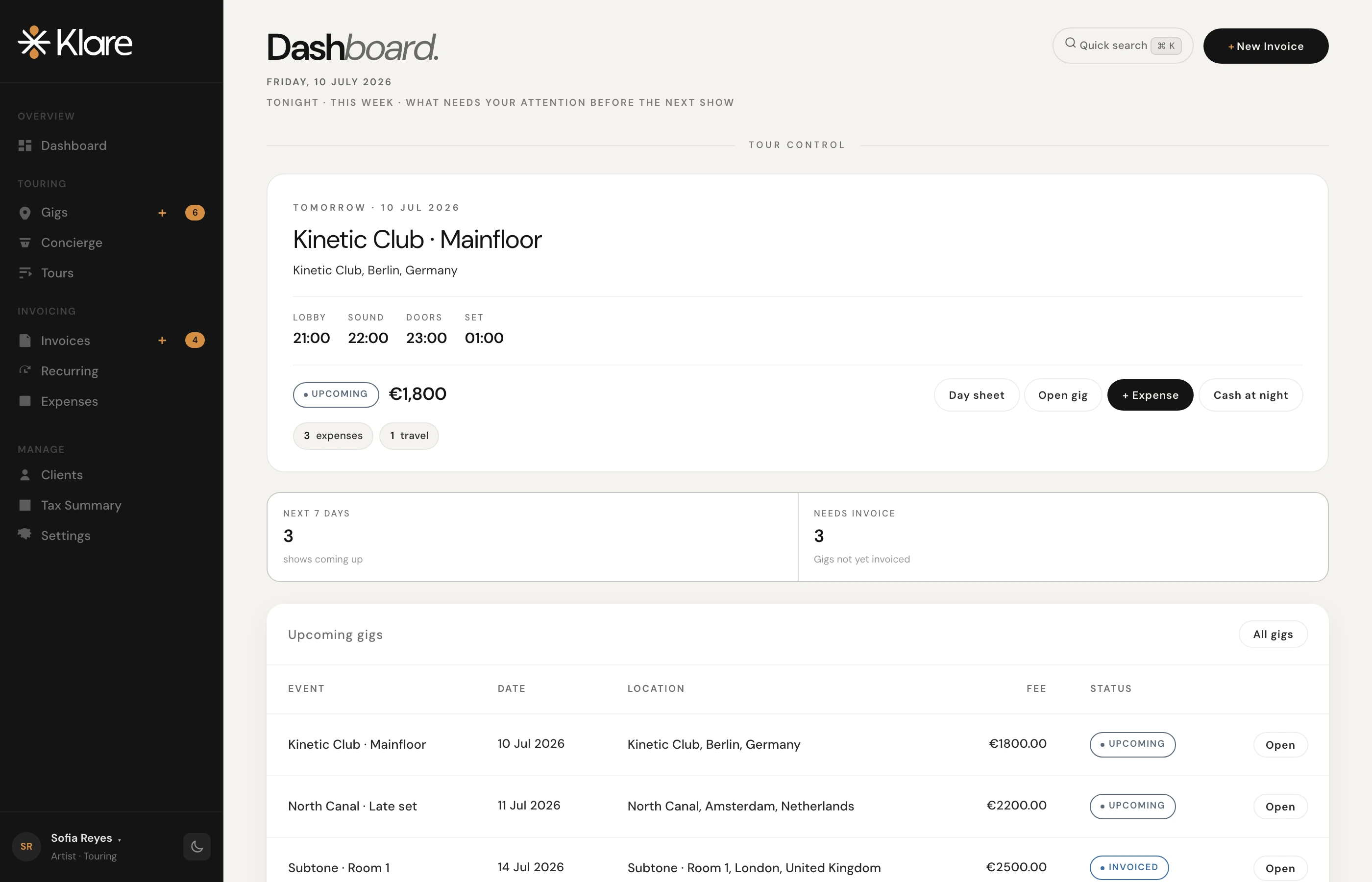Add an expense with + Expense button
Viewport: 1372px width, 882px height.
coord(1150,395)
